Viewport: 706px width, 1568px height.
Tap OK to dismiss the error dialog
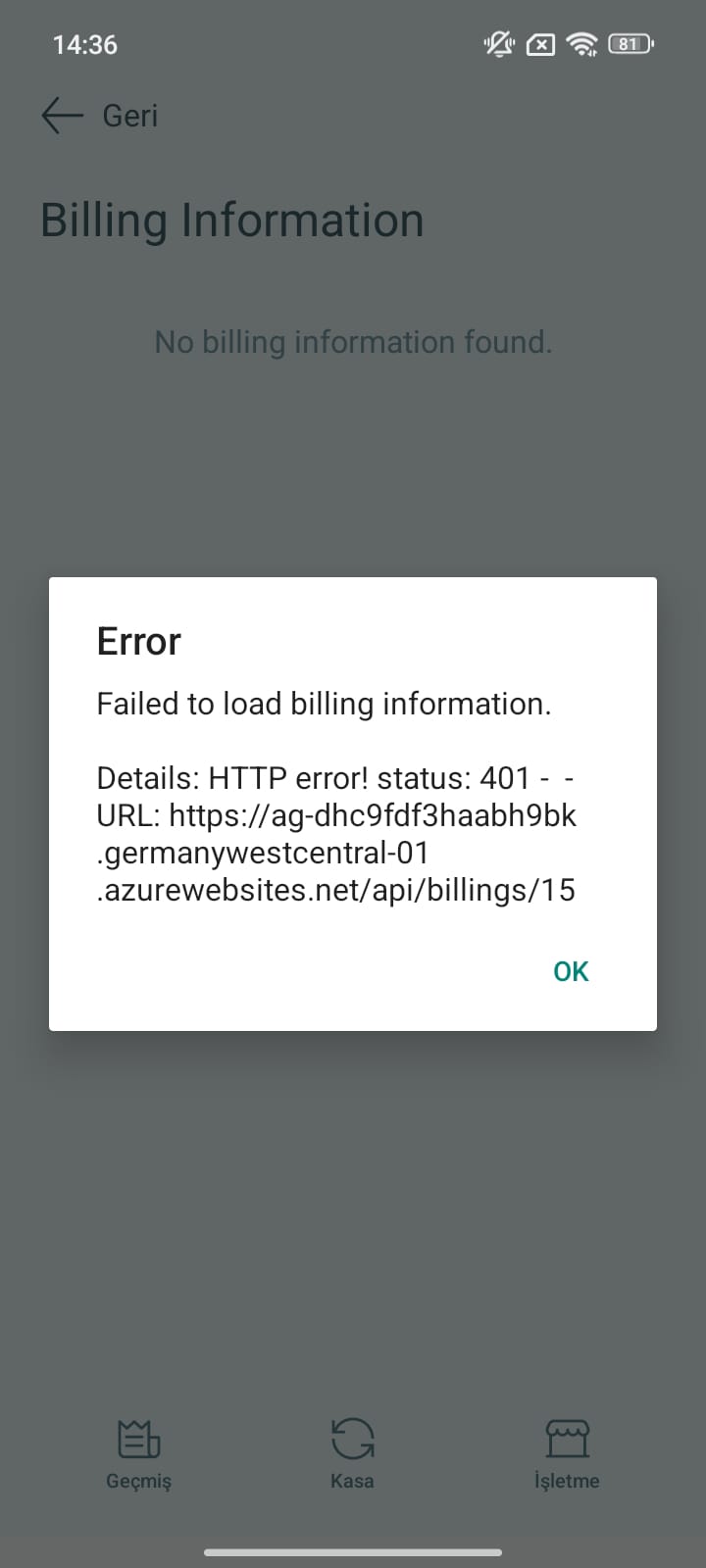click(x=571, y=971)
